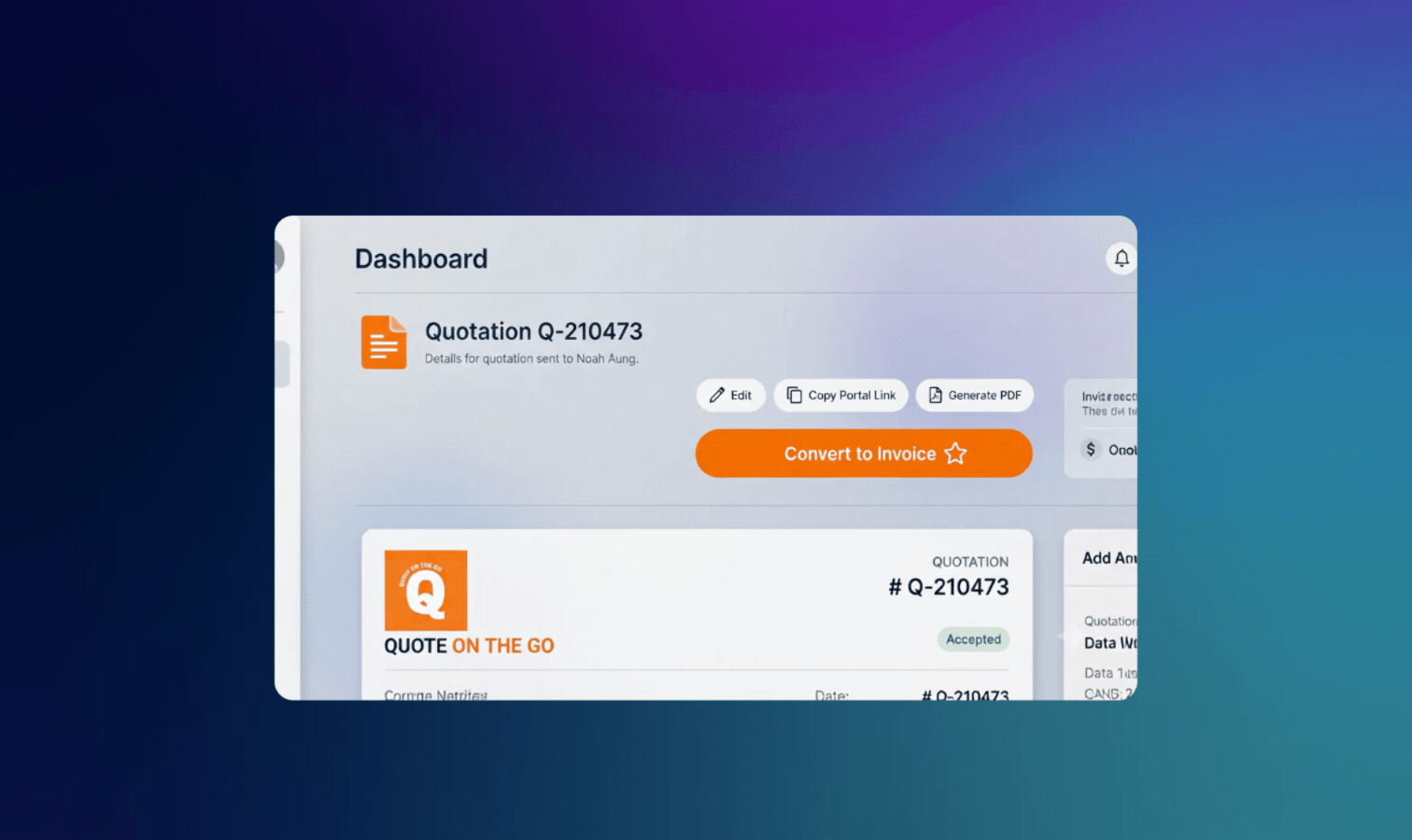Click the Generate PDF button
1412x840 pixels.
(x=975, y=395)
